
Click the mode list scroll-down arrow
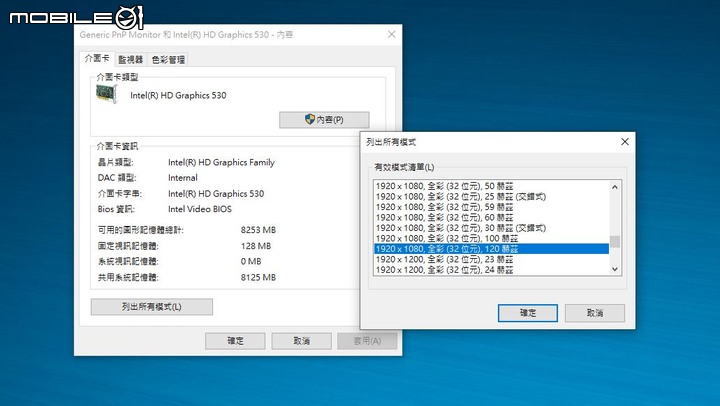(615, 269)
